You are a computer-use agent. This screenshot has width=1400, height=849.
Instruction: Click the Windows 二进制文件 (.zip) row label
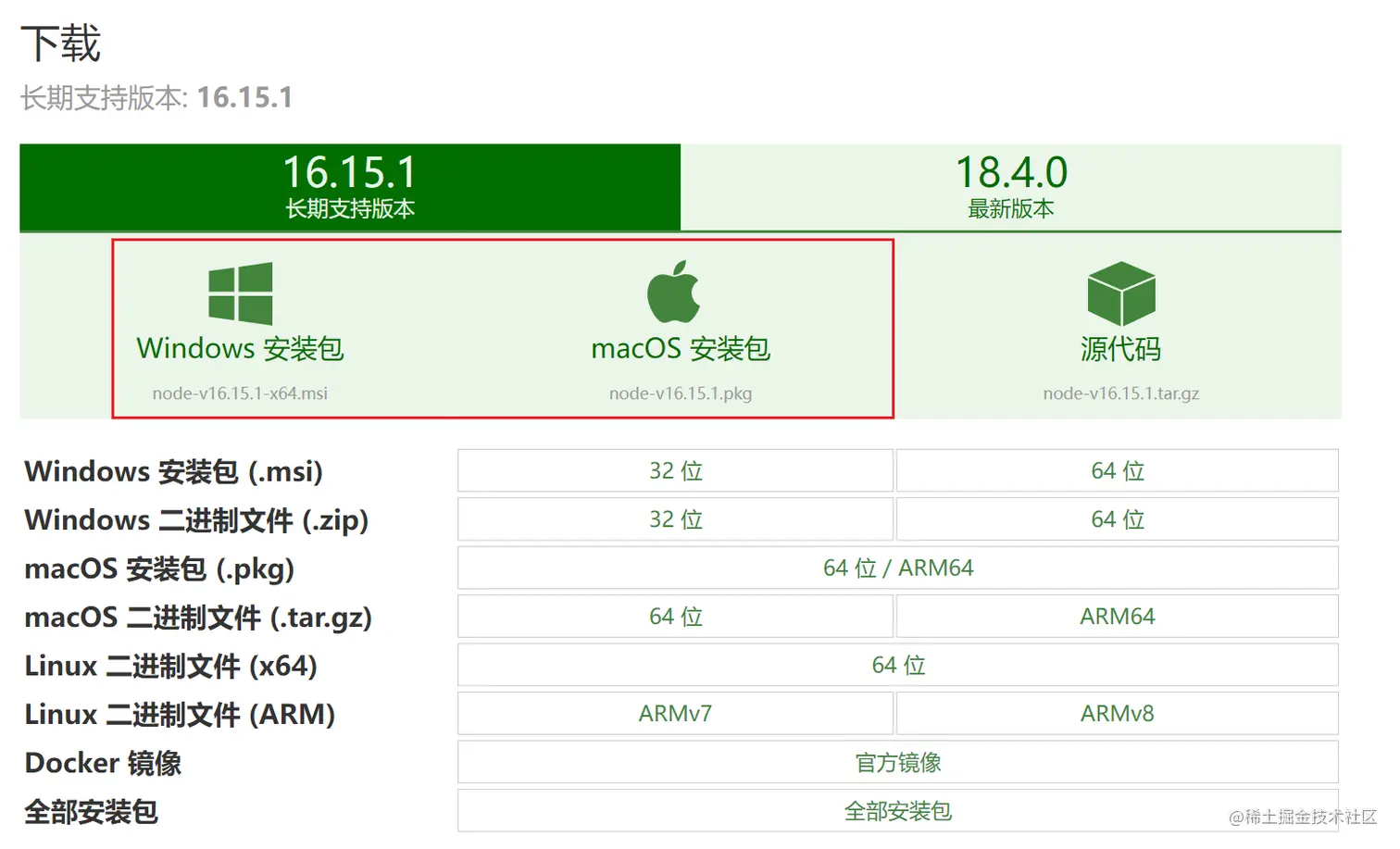tap(196, 520)
